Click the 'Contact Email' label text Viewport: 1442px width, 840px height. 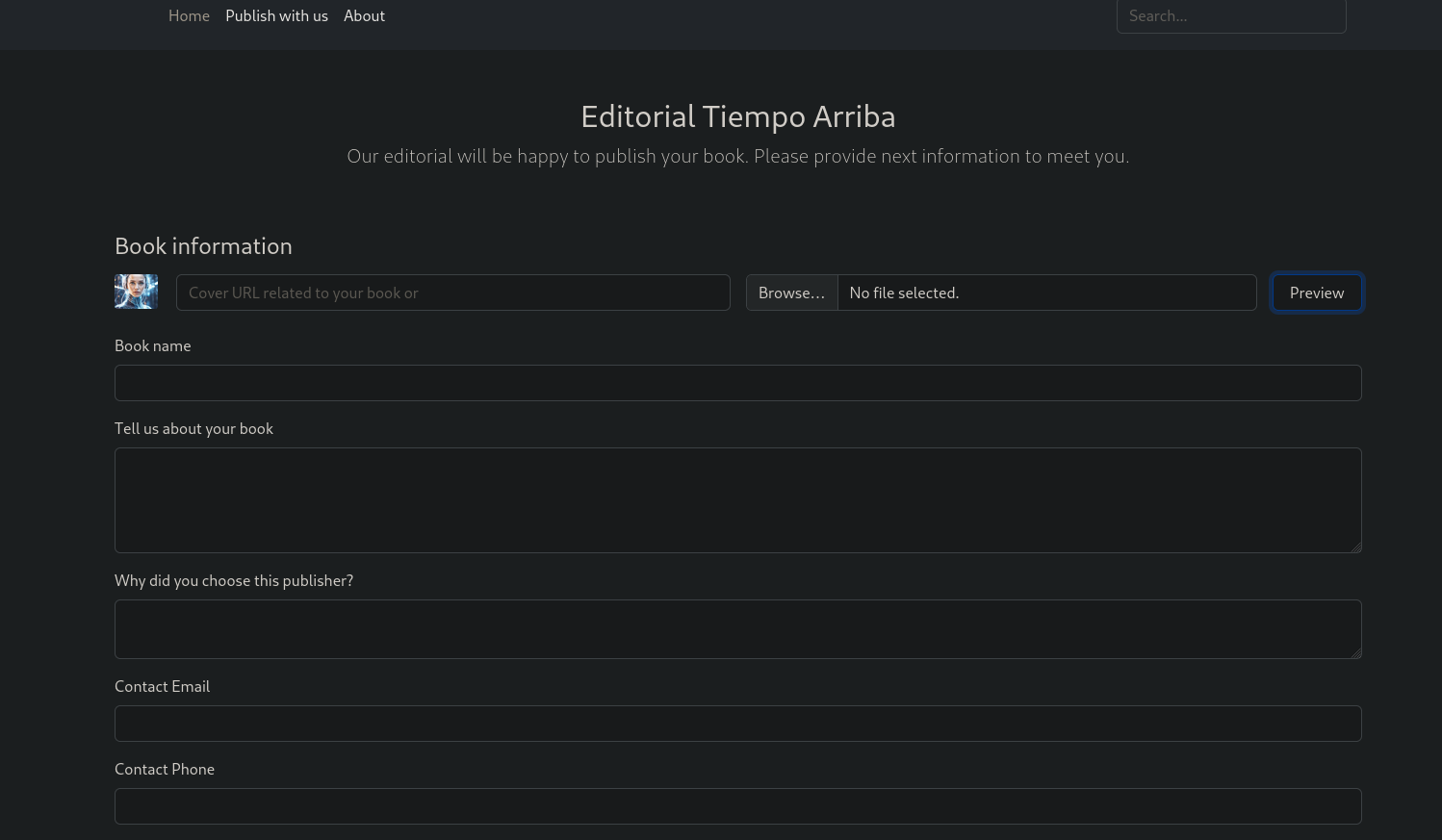(x=162, y=687)
